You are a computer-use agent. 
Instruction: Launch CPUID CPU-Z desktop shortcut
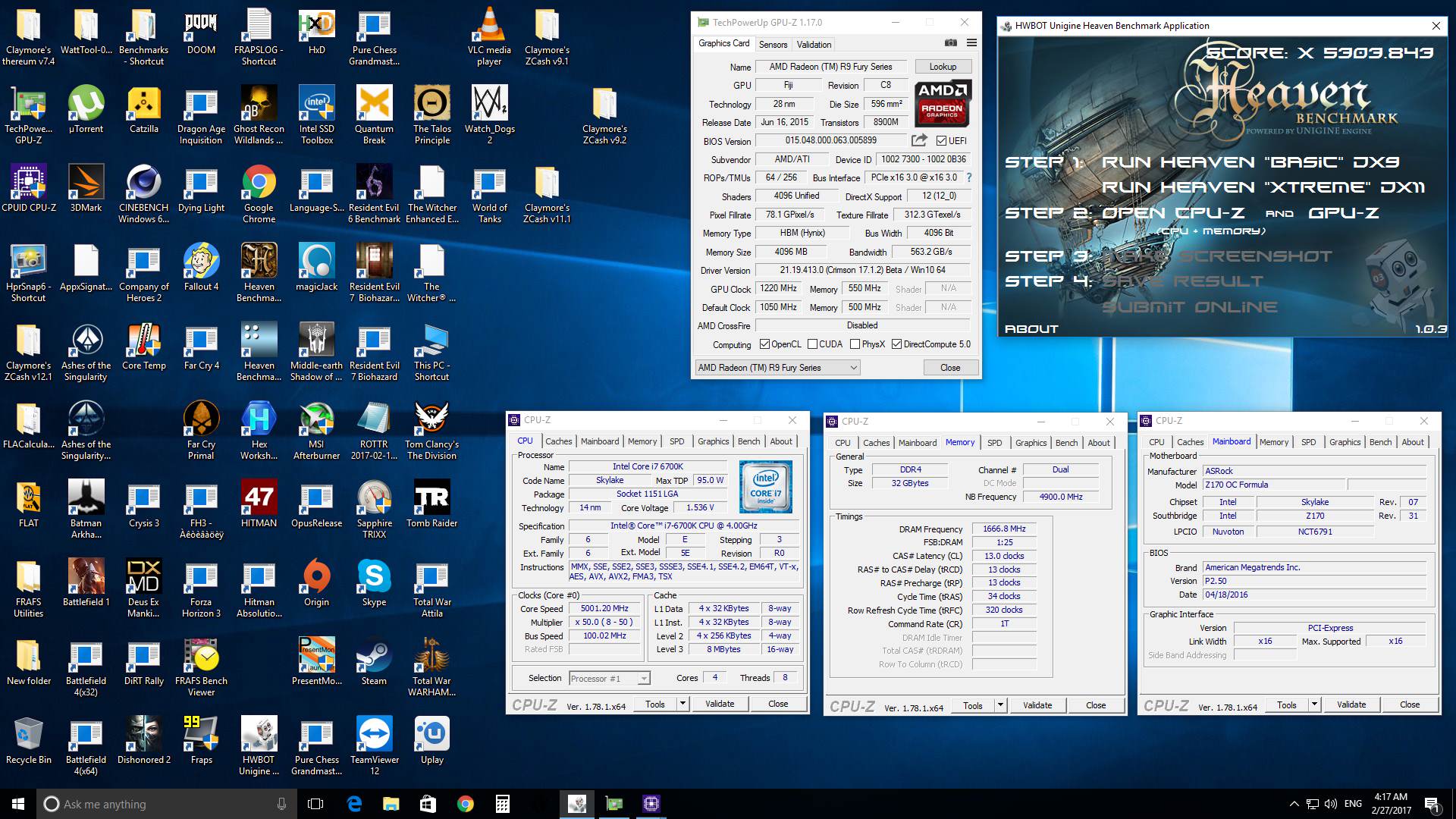click(29, 189)
